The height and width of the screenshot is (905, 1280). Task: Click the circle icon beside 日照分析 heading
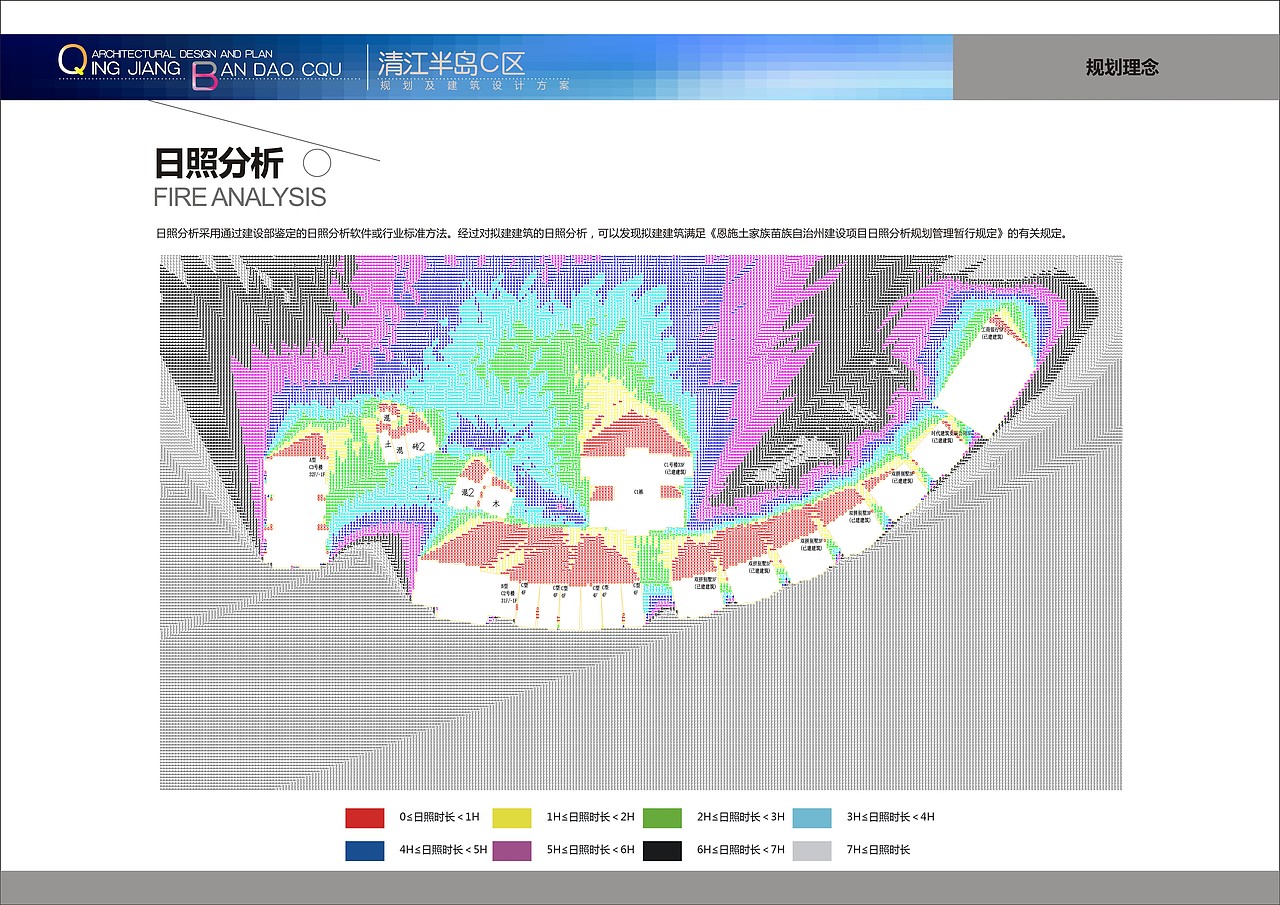317,163
